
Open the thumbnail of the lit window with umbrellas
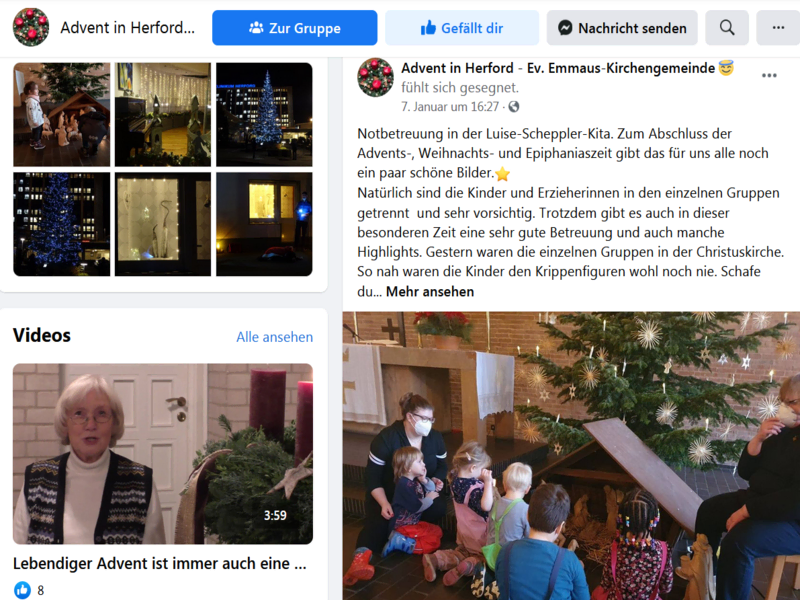coord(163,224)
